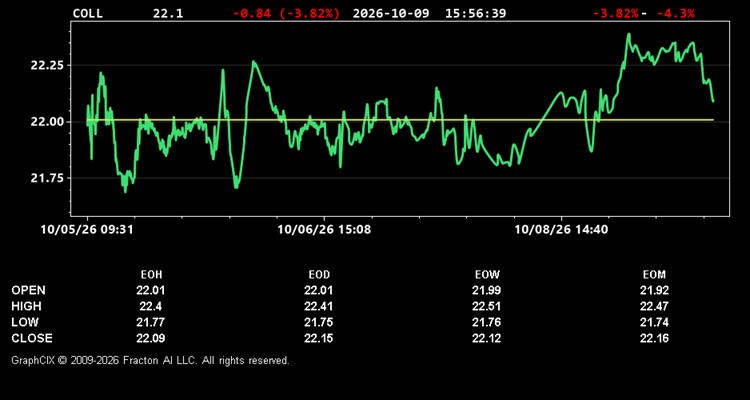Viewport: 750px width, 400px height.
Task: Select the EOW high value 22.51
Action: coord(486,306)
